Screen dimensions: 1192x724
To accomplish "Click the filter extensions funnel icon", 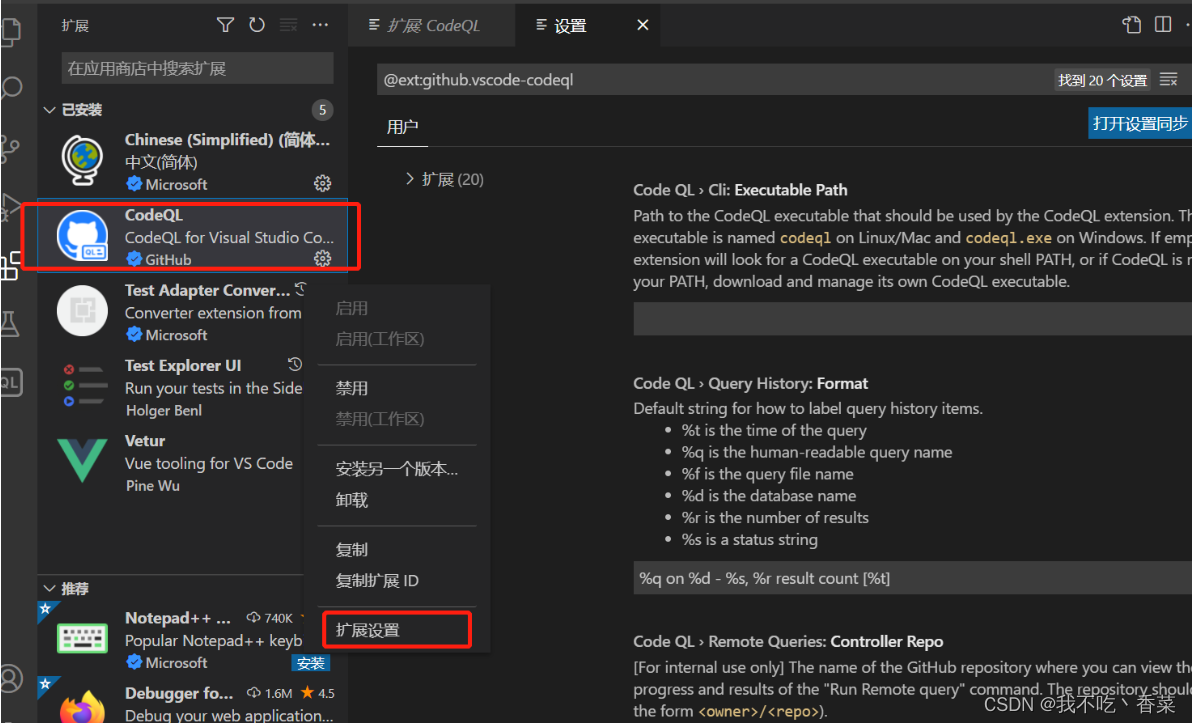I will pos(225,25).
